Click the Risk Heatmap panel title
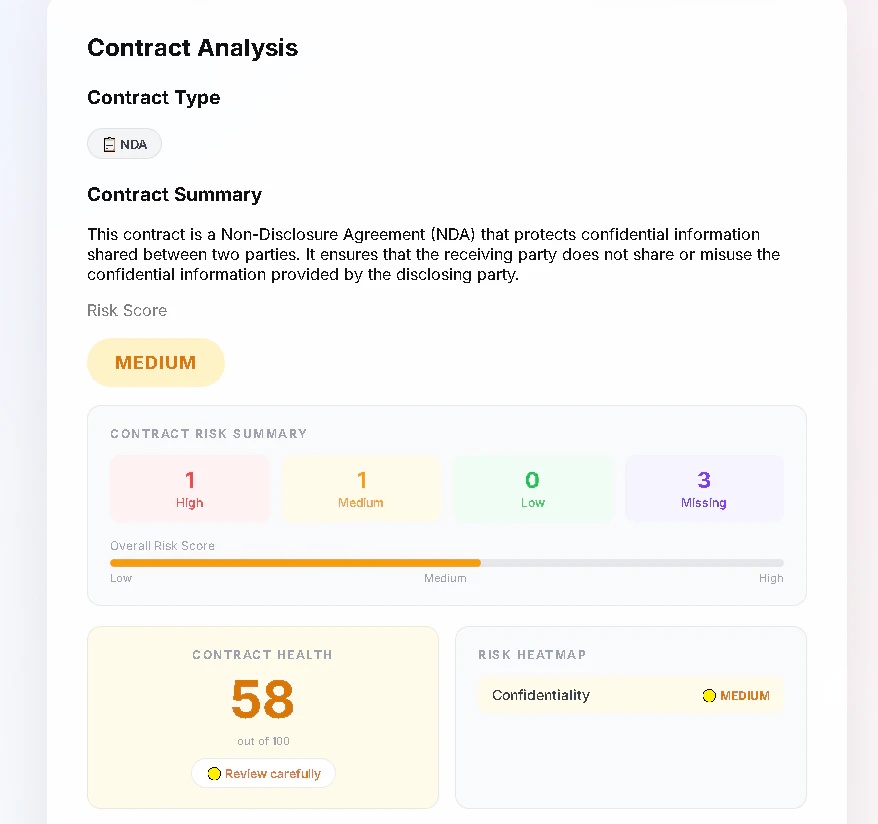This screenshot has width=878, height=824. [x=532, y=654]
